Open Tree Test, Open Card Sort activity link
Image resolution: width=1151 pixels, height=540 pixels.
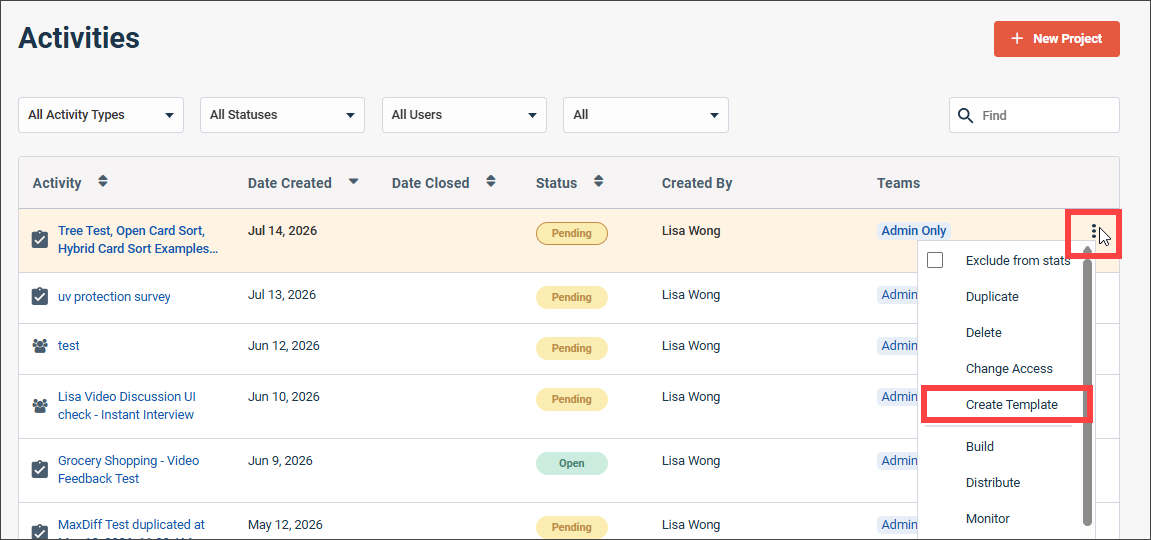coord(137,239)
